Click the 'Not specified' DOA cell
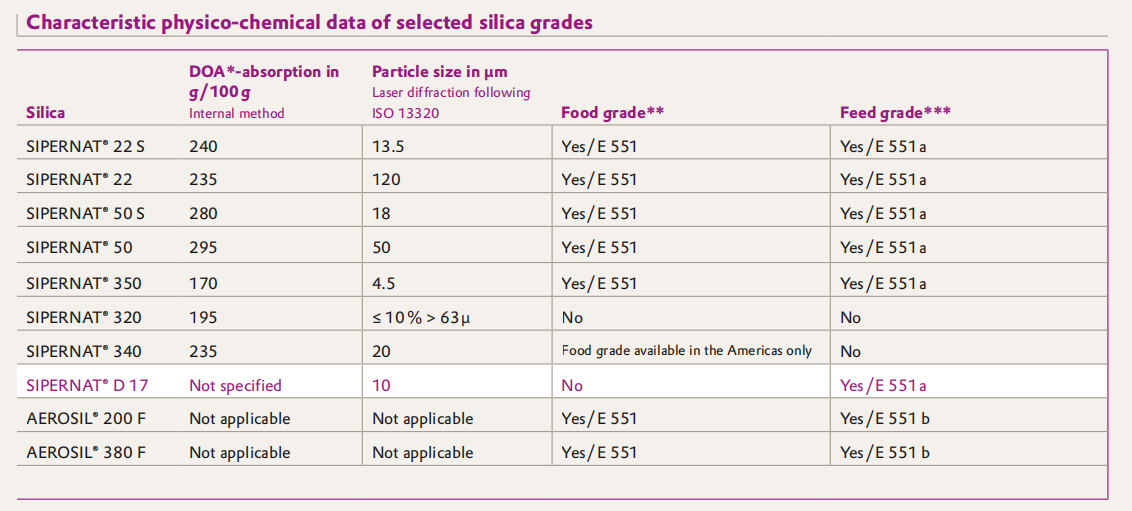Viewport: 1132px width, 511px height. tap(235, 385)
